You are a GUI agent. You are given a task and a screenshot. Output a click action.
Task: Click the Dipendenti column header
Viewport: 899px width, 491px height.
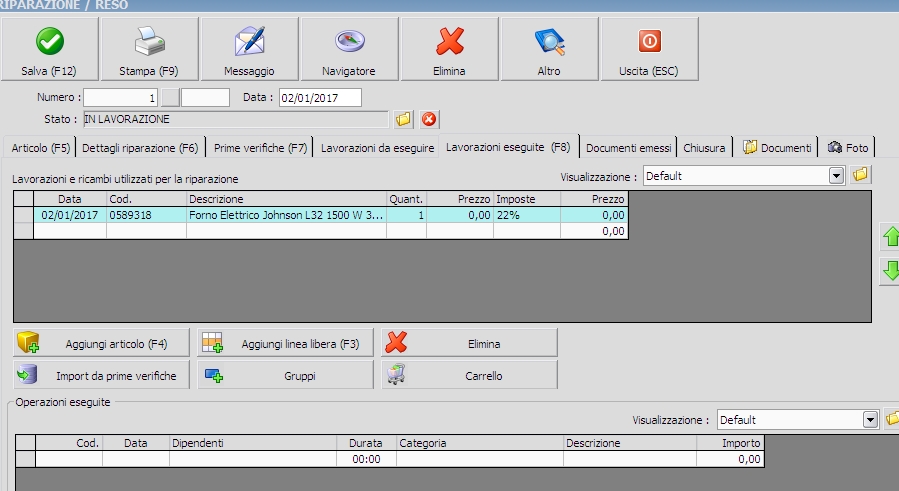pos(253,443)
